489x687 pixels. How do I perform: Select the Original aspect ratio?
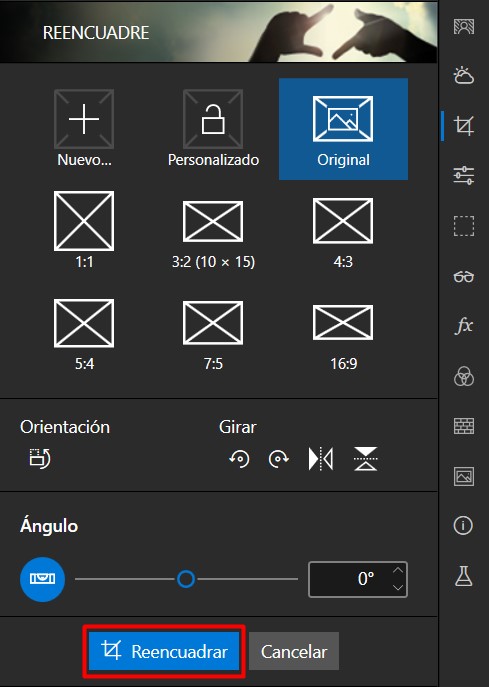(x=343, y=129)
